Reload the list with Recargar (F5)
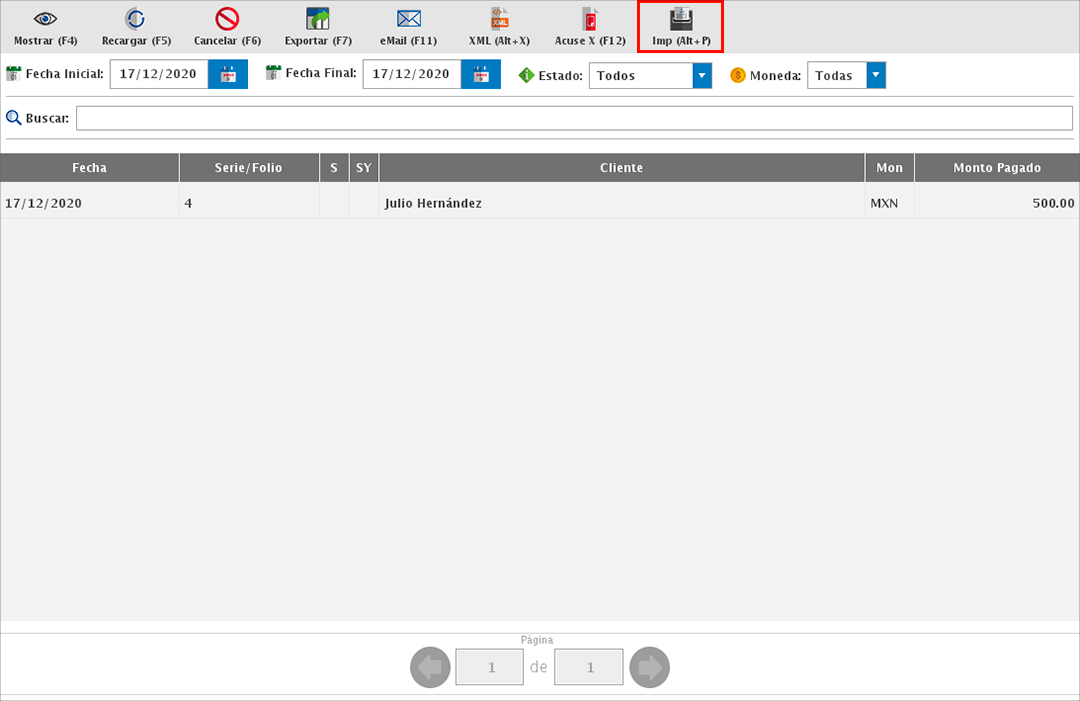This screenshot has width=1080, height=701. pos(135,19)
